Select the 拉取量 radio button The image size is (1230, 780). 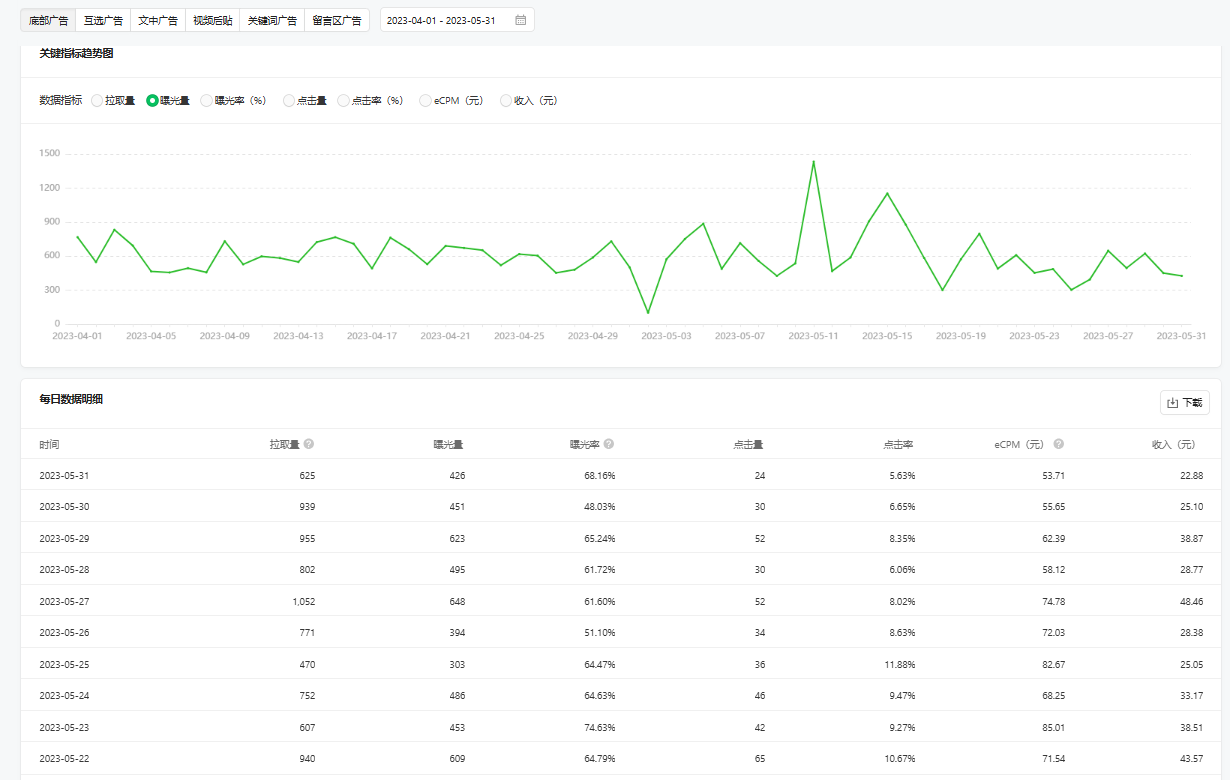click(97, 100)
